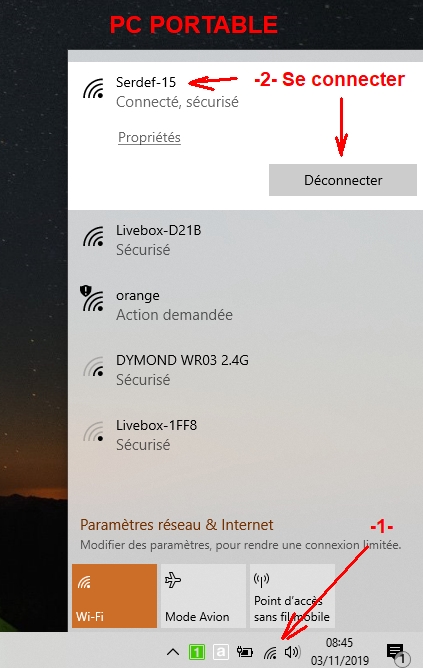The width and height of the screenshot is (423, 668).
Task: Select the orange network entry
Action: [245, 305]
